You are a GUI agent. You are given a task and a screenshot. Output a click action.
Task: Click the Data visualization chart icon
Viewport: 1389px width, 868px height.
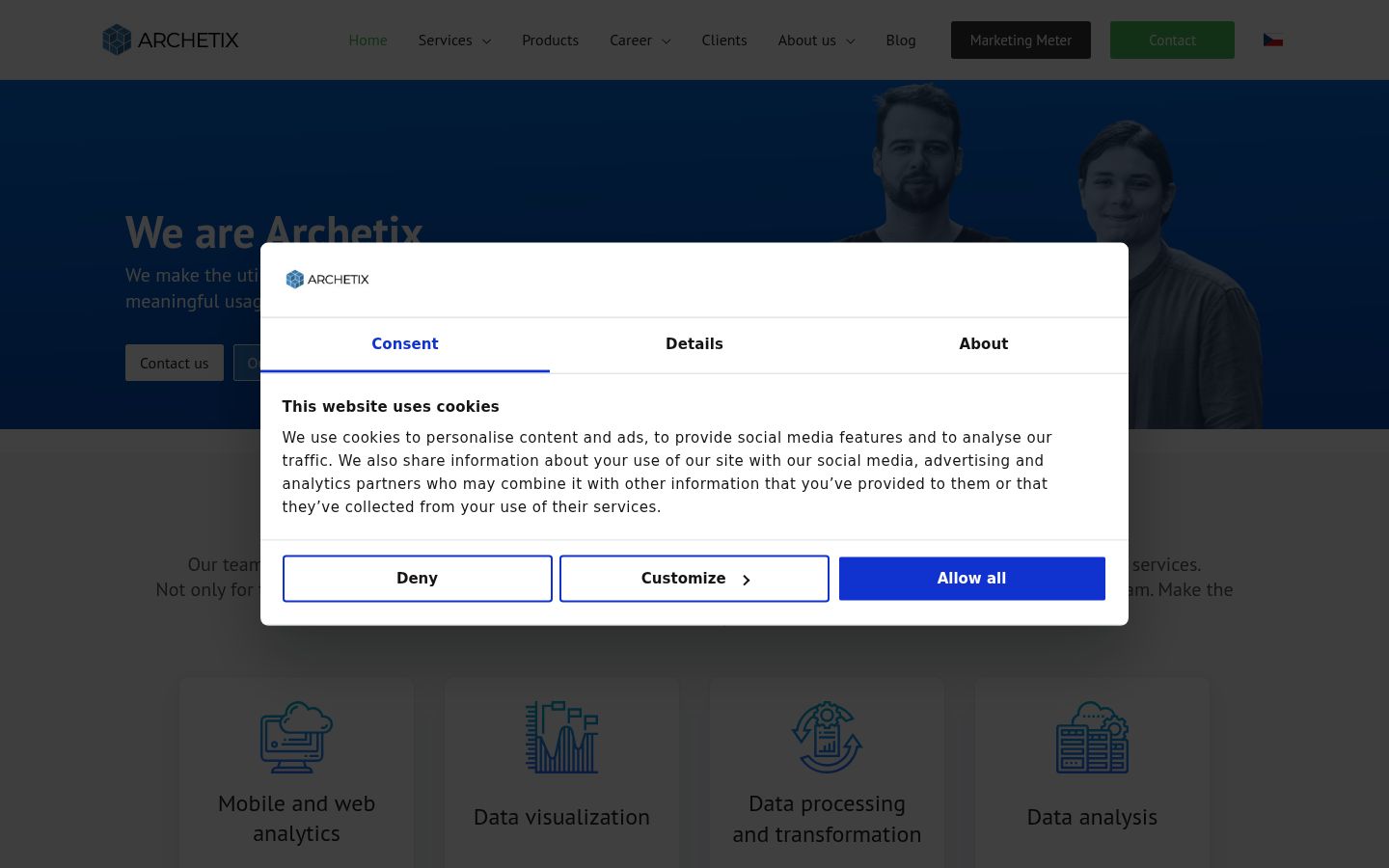click(561, 737)
